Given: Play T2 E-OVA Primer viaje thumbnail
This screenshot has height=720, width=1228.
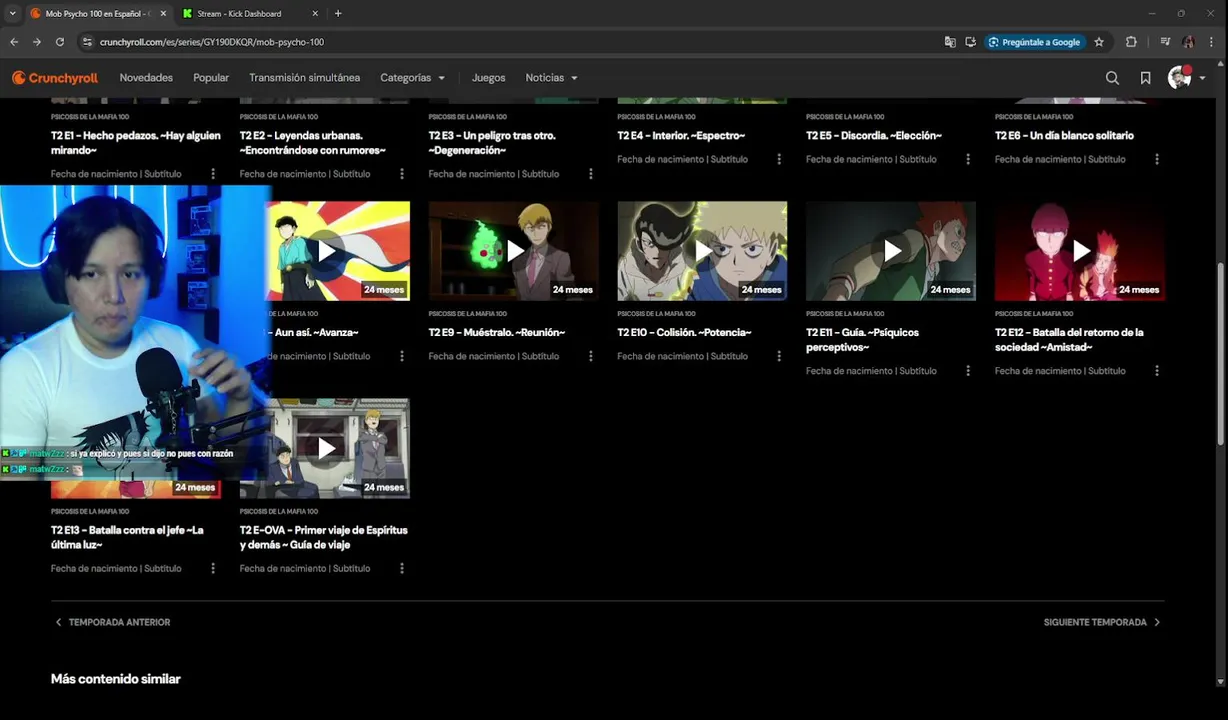Looking at the screenshot, I should pos(325,449).
